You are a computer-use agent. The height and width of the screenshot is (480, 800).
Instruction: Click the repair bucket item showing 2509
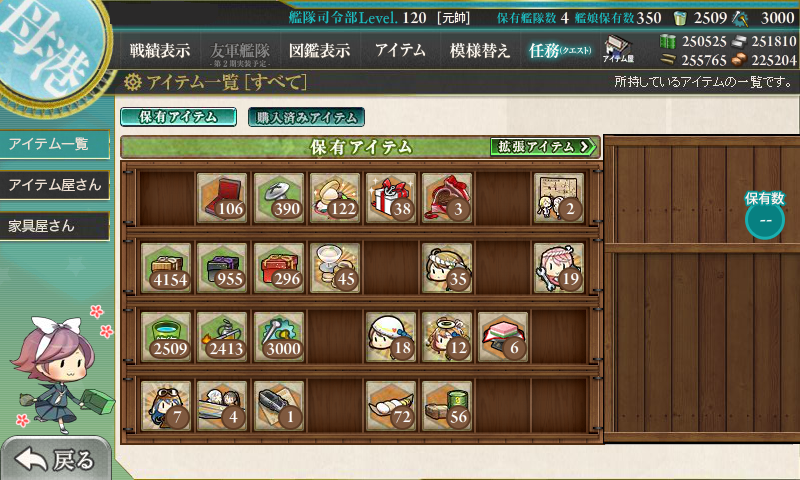point(166,337)
